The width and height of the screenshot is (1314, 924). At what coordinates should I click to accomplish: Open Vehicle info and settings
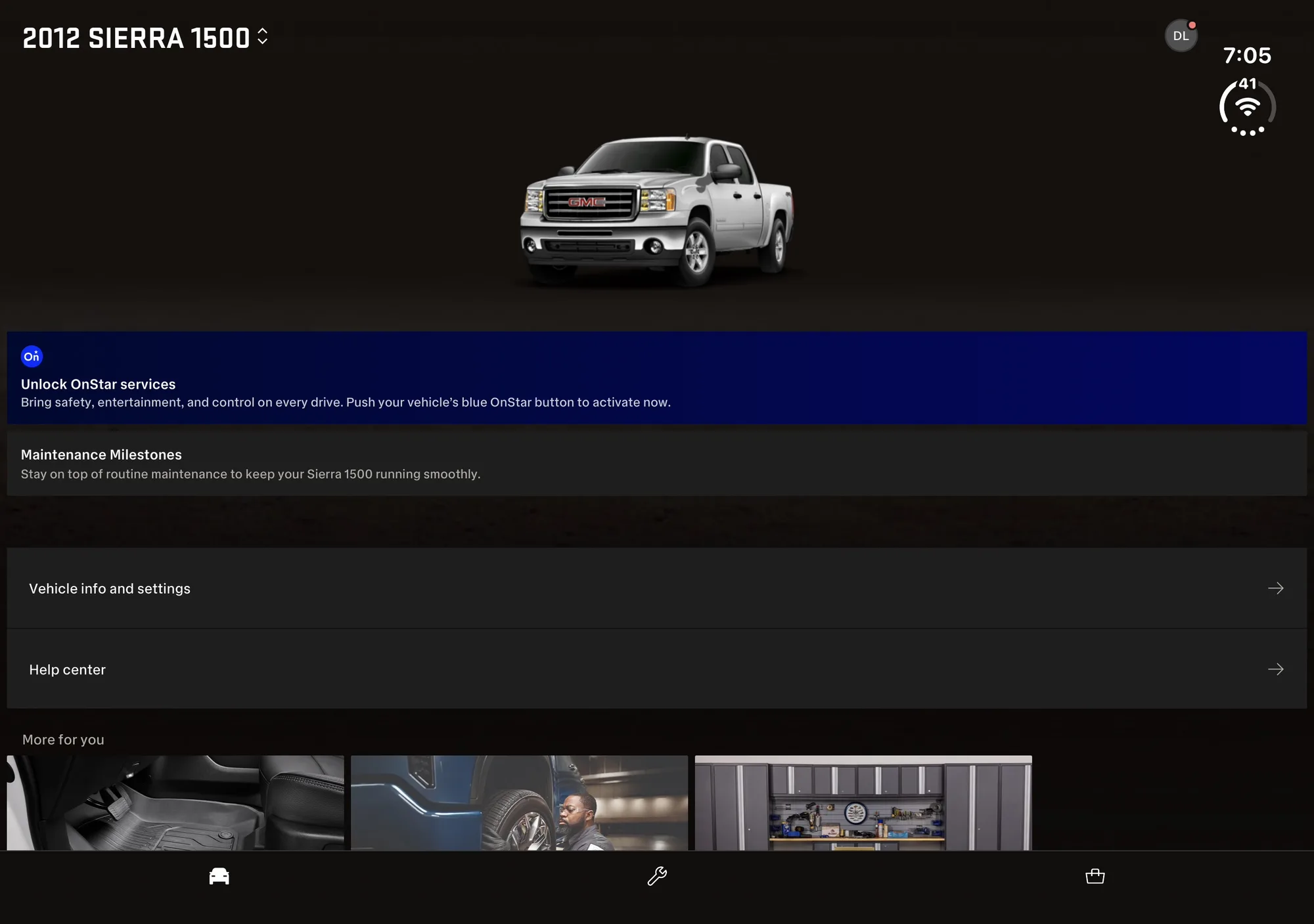click(657, 588)
